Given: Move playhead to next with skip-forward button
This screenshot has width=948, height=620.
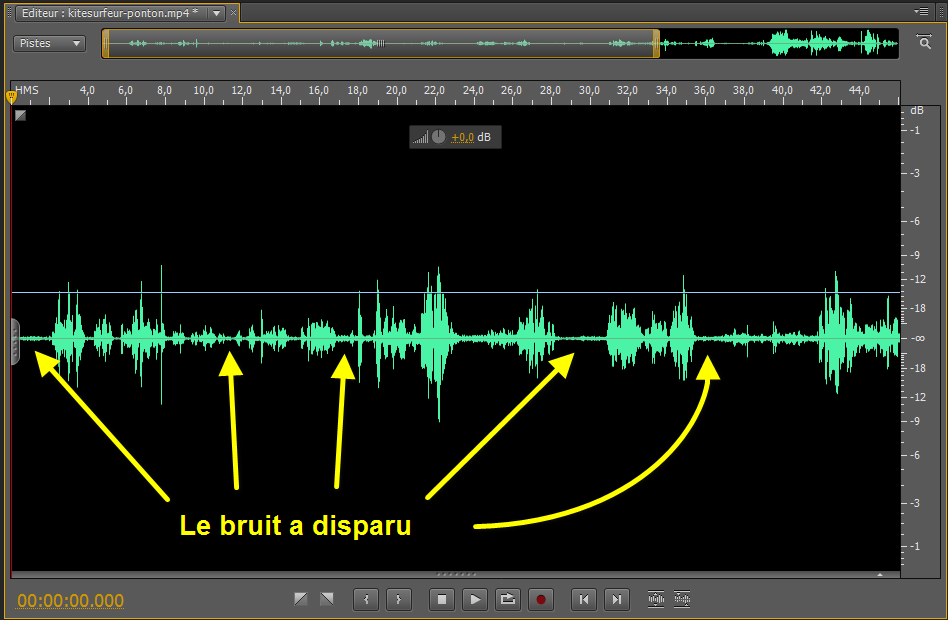Looking at the screenshot, I should coord(617,599).
